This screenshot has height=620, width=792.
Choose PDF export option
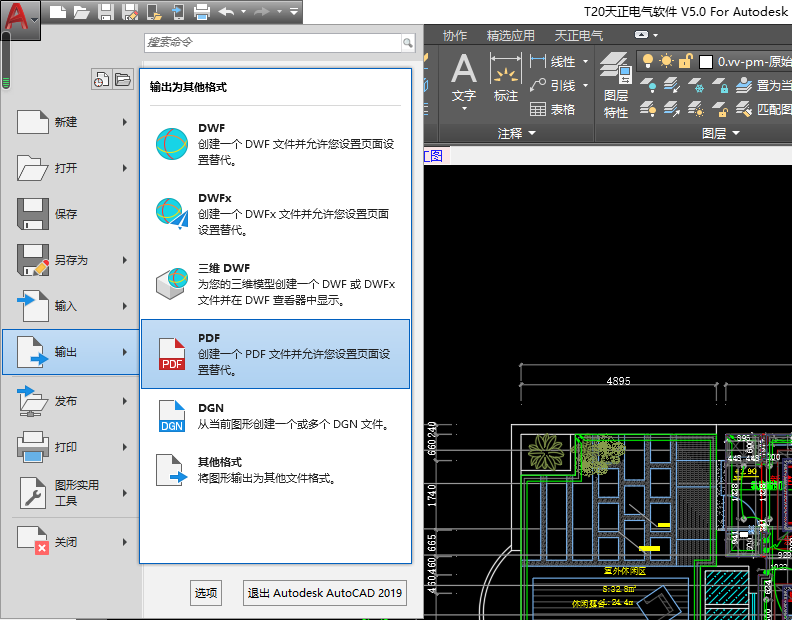(275, 354)
